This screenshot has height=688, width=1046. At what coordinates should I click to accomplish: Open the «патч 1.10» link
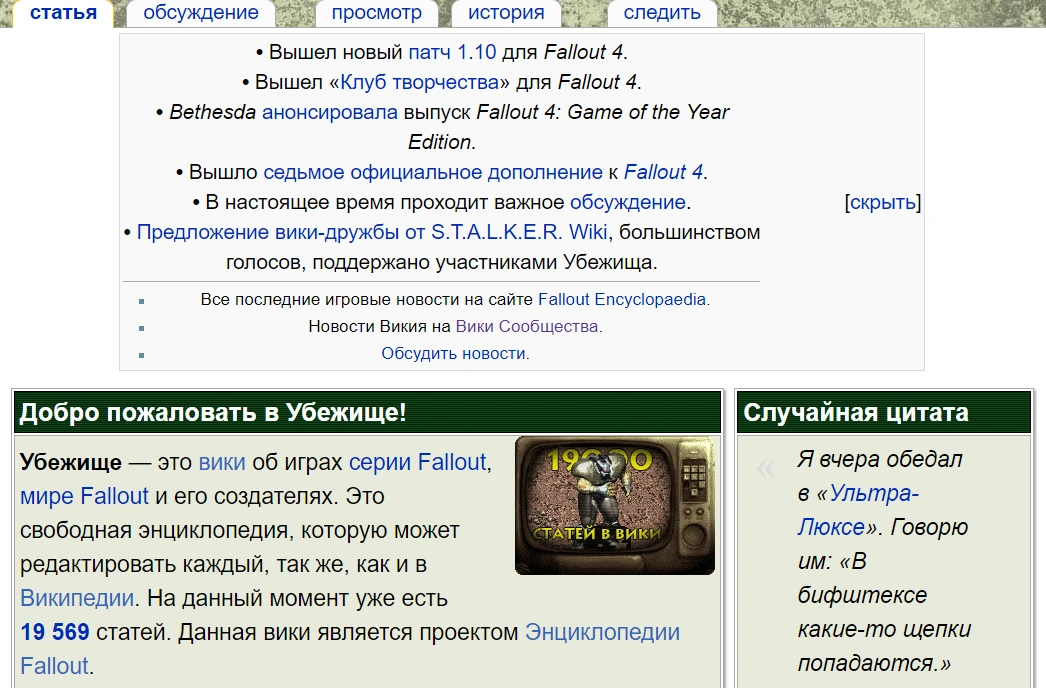click(452, 52)
